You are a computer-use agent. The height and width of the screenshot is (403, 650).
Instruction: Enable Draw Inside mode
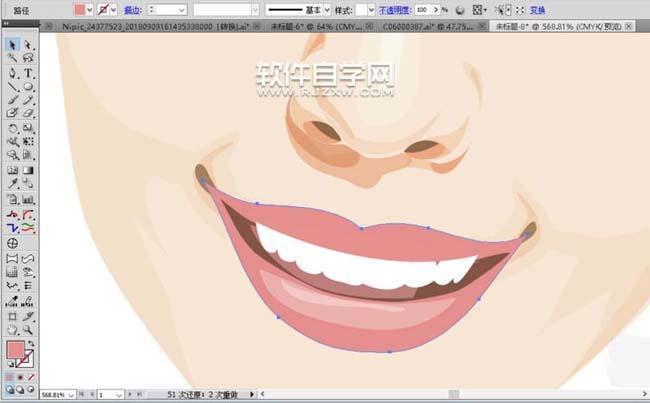[30, 390]
